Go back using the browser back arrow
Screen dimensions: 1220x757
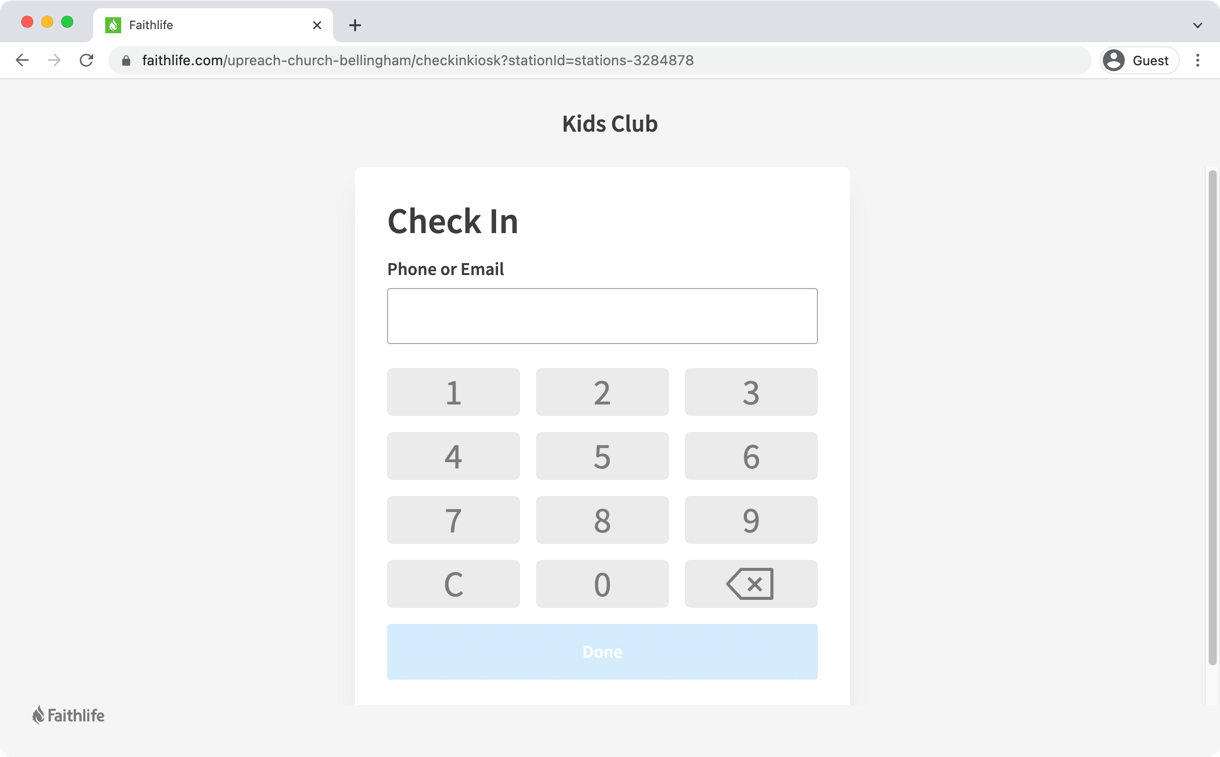[22, 60]
